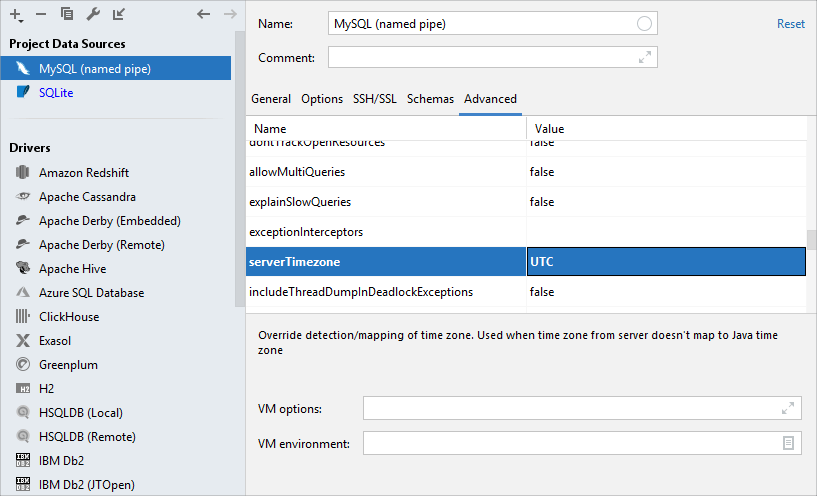Open the VM environment variables list icon
The image size is (817, 496).
point(788,443)
